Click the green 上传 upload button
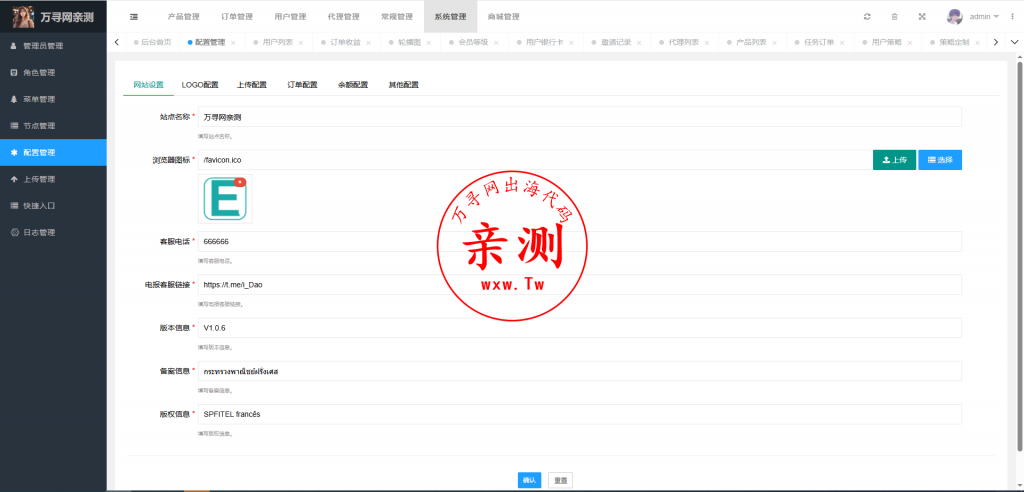This screenshot has height=492, width=1024. point(894,159)
